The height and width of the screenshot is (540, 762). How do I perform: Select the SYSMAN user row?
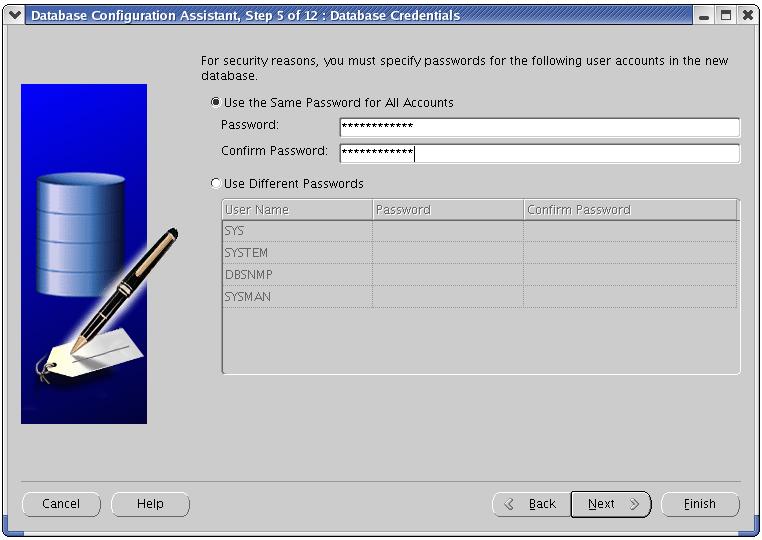click(x=296, y=297)
